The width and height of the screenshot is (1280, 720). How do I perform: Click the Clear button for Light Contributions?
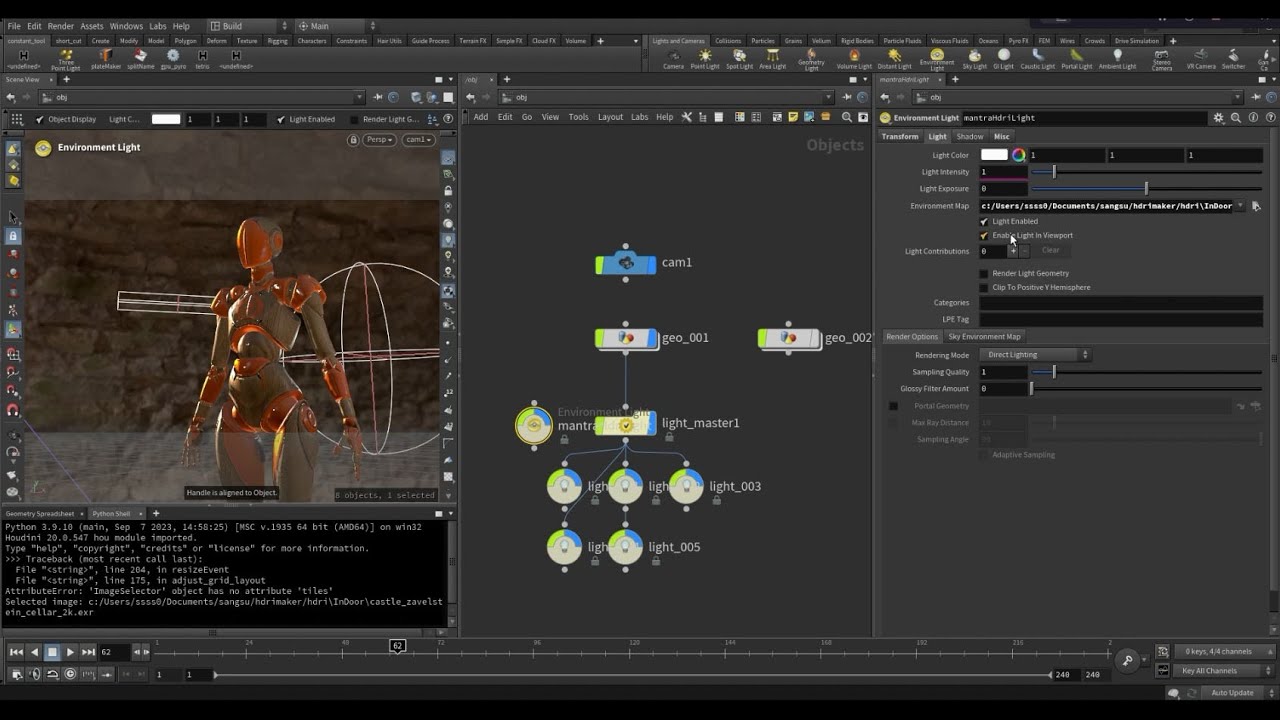[x=1050, y=251]
